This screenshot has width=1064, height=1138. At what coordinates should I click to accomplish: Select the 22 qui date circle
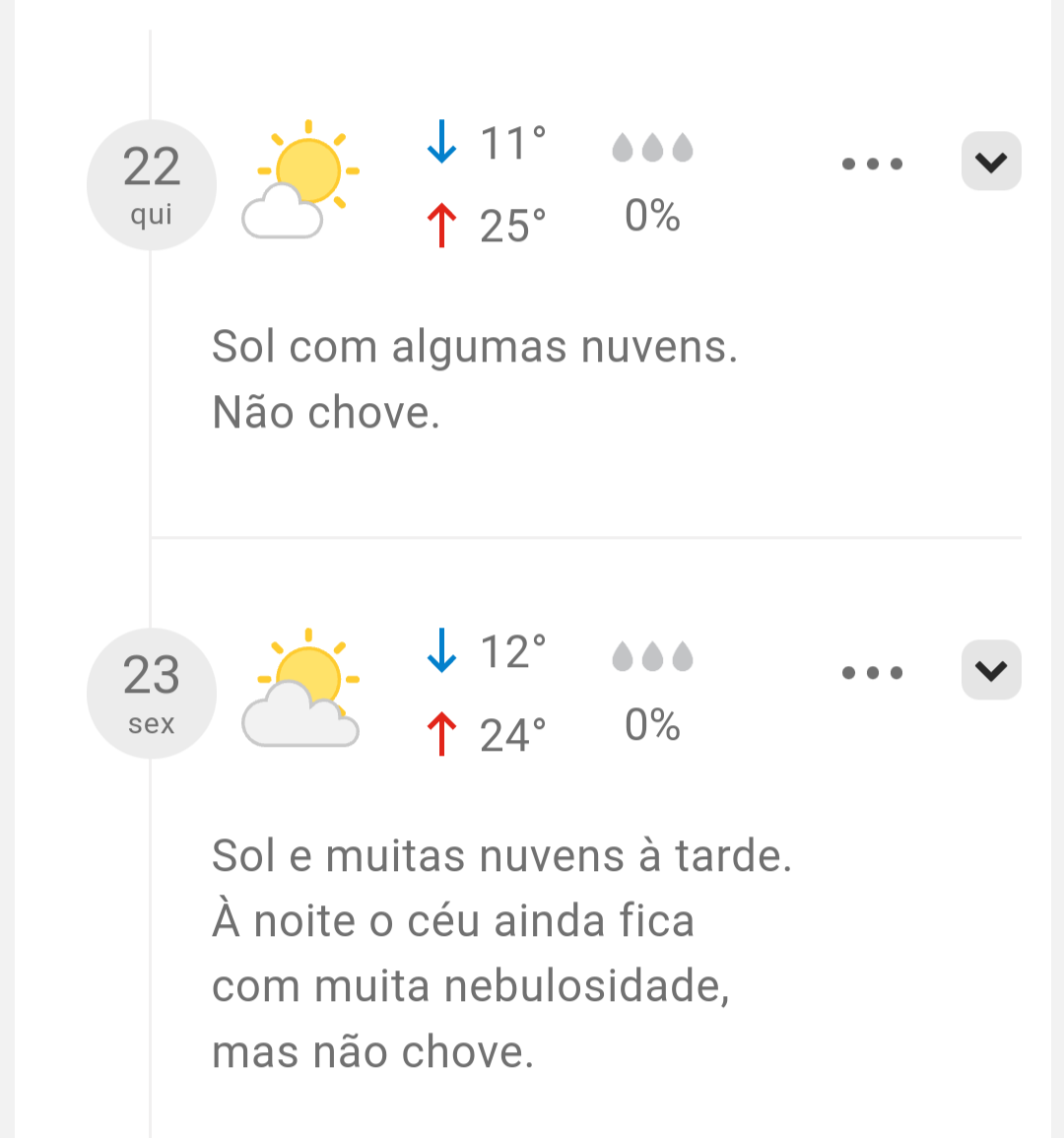click(x=152, y=185)
